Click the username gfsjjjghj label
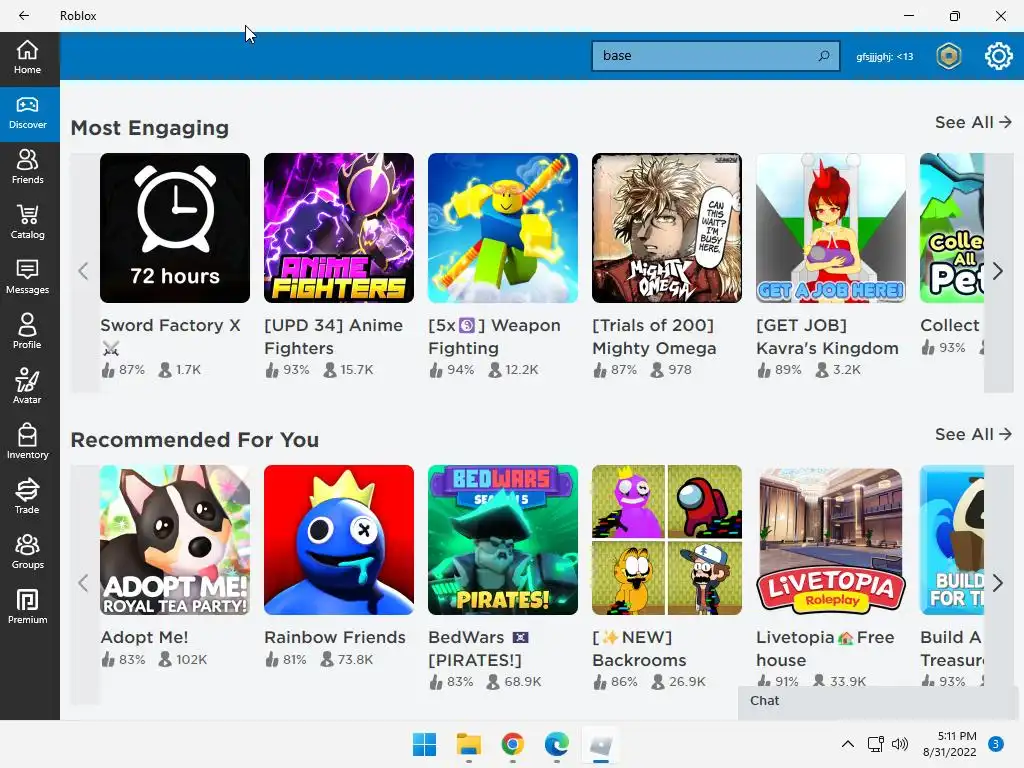 coord(885,57)
